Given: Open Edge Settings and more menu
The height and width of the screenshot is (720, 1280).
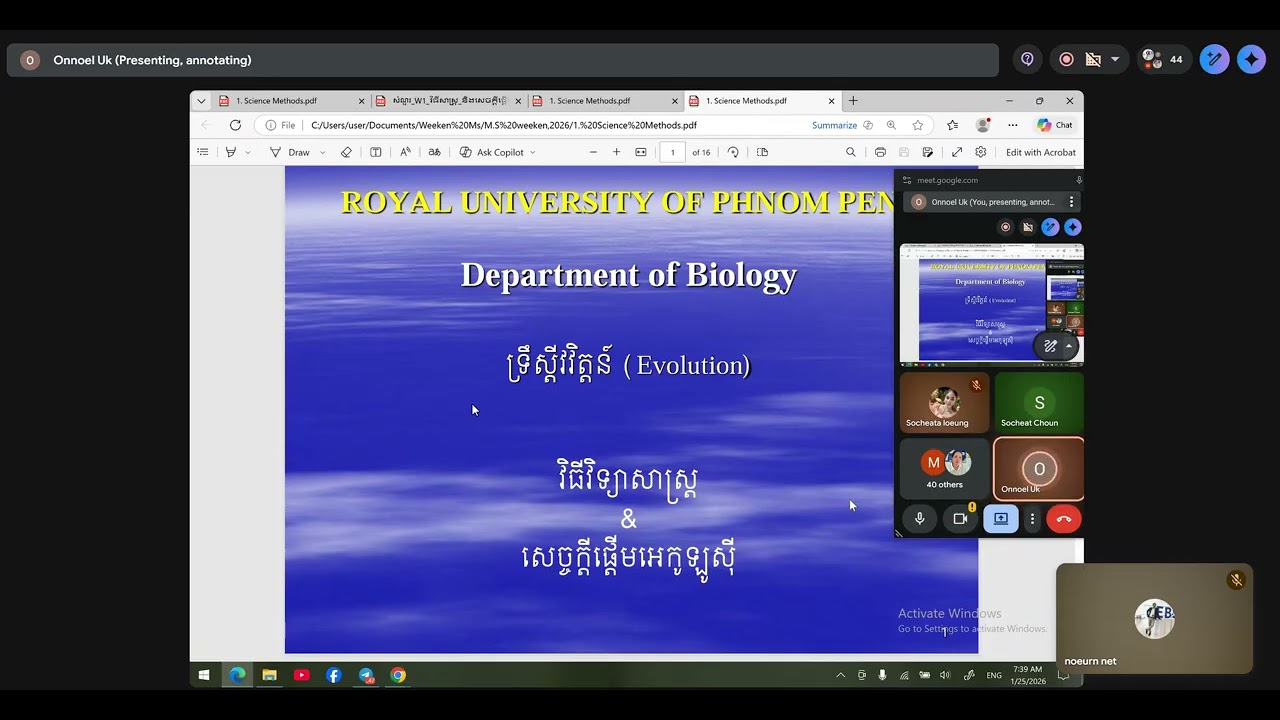Looking at the screenshot, I should [1013, 125].
